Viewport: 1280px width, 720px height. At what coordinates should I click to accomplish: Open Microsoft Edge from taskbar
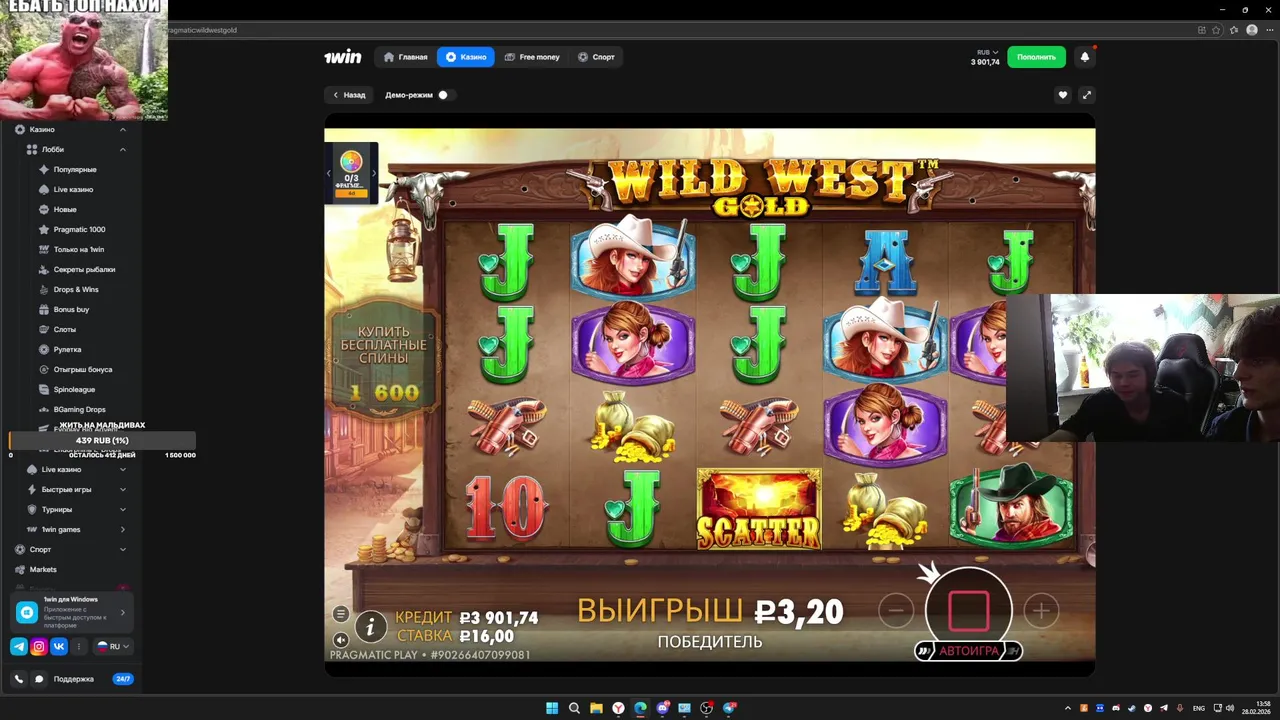pyautogui.click(x=640, y=708)
